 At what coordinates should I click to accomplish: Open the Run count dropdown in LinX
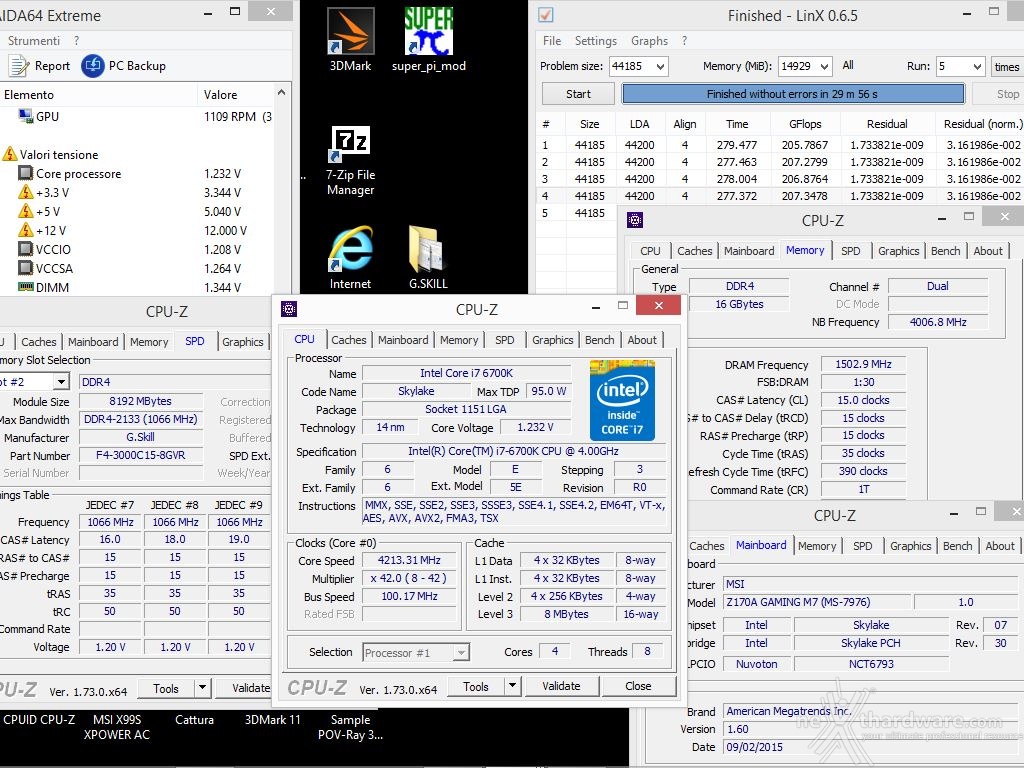click(x=977, y=67)
